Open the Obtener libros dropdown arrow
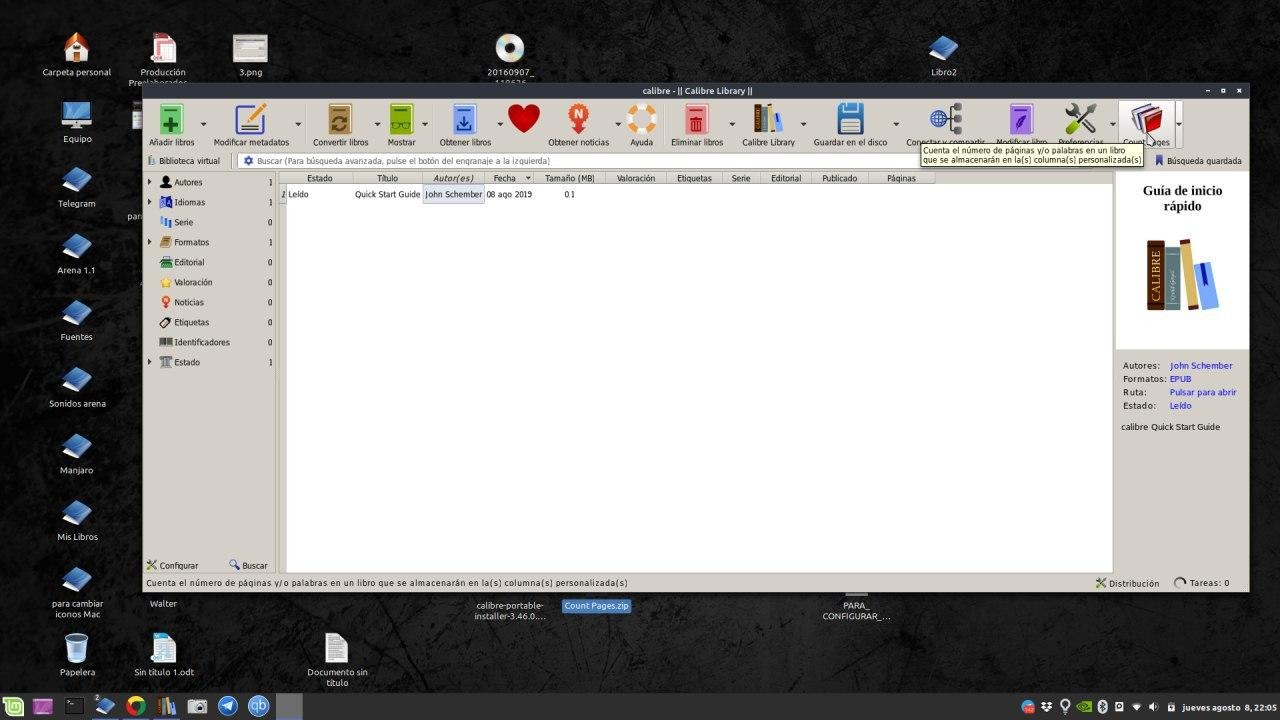The height and width of the screenshot is (720, 1280). coord(500,124)
